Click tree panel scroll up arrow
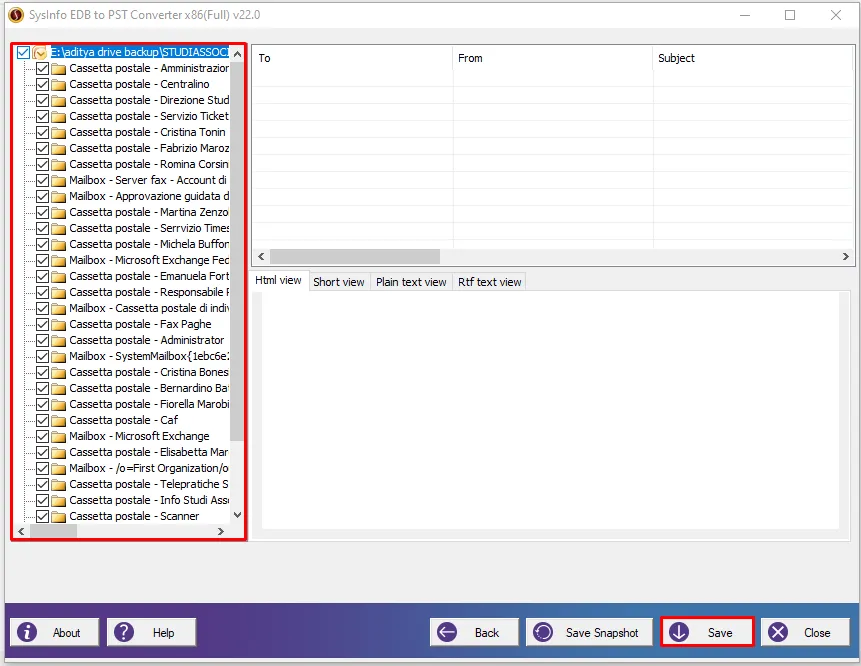 pyautogui.click(x=237, y=54)
